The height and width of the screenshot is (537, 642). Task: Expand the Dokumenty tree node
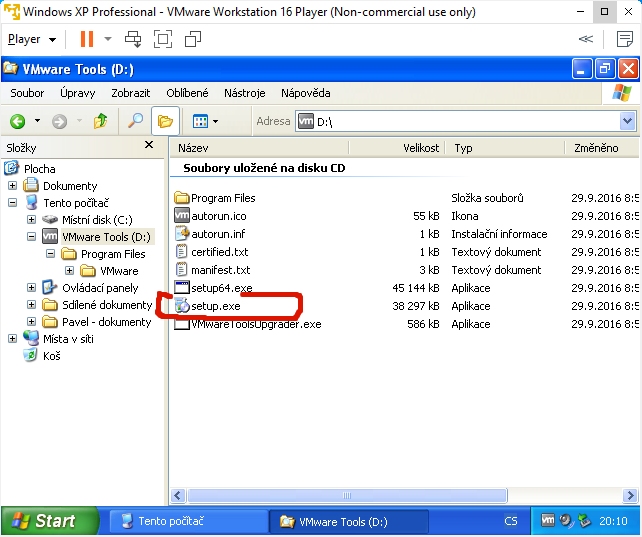(x=12, y=185)
